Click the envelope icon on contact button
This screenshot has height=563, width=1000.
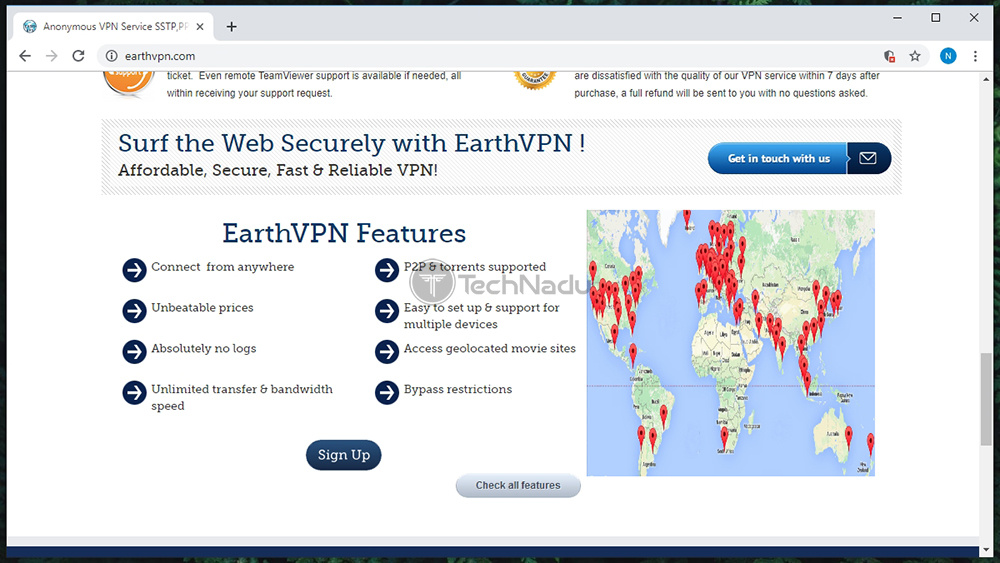point(868,158)
